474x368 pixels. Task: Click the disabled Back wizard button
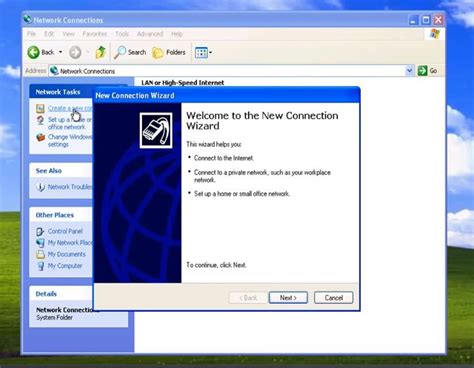[x=248, y=298]
